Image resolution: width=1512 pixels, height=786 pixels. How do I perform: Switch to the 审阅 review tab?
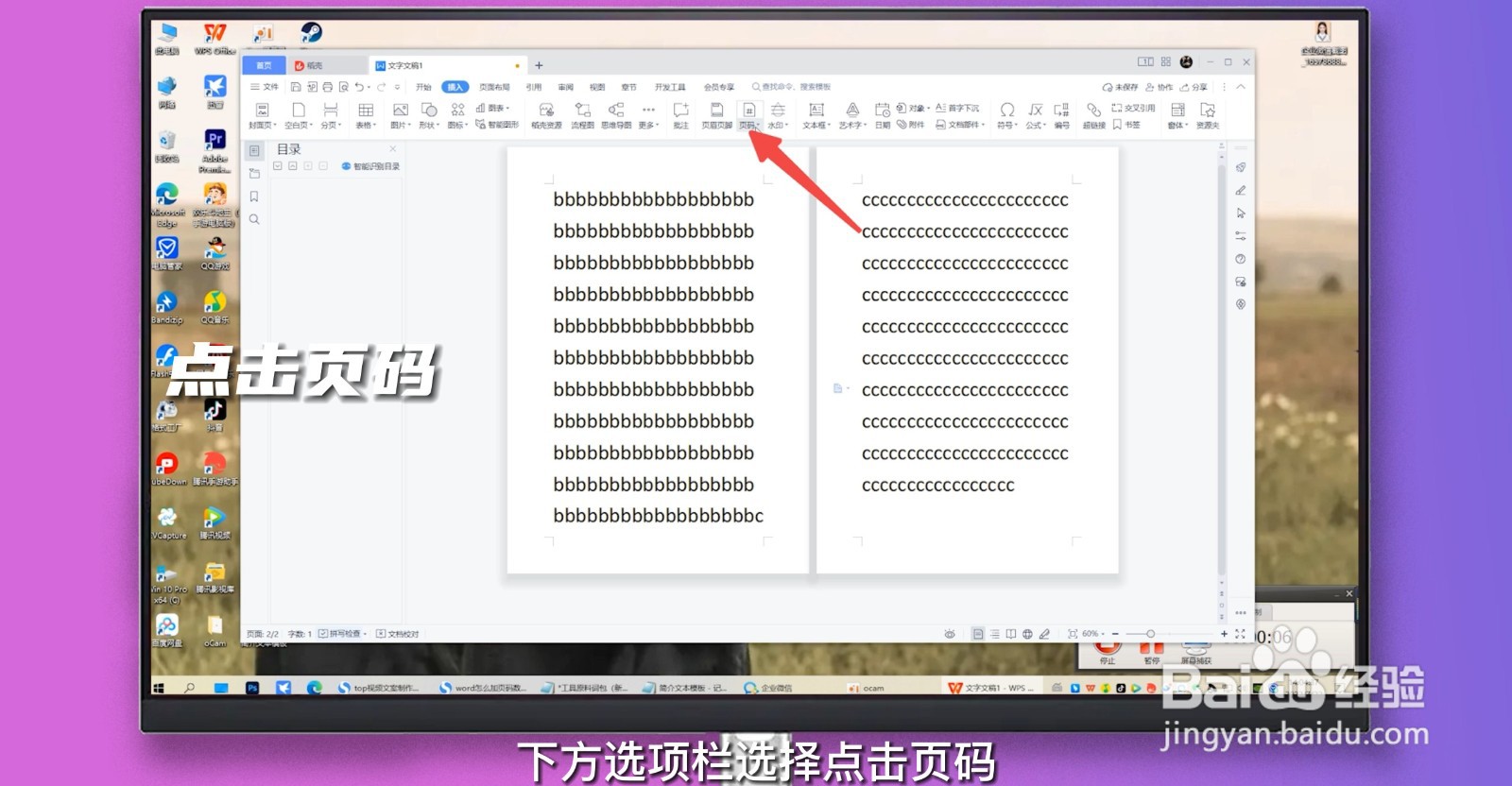point(565,87)
